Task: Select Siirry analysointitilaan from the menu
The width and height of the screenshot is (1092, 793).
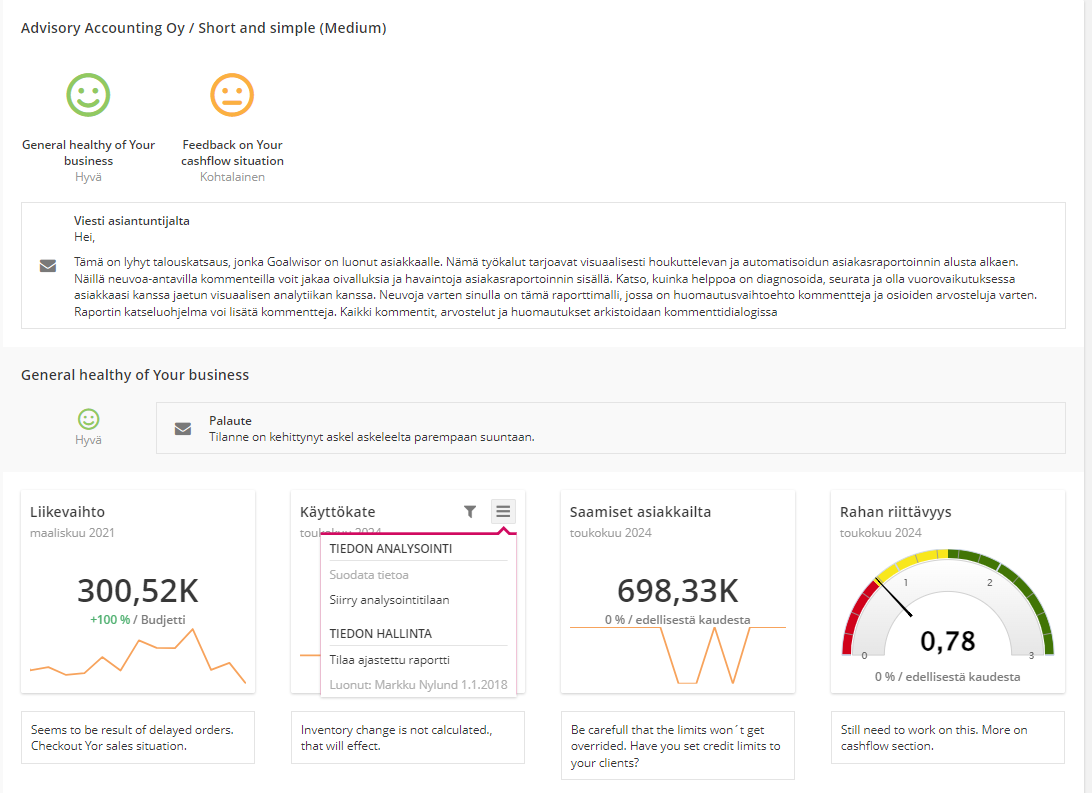Action: click(389, 600)
